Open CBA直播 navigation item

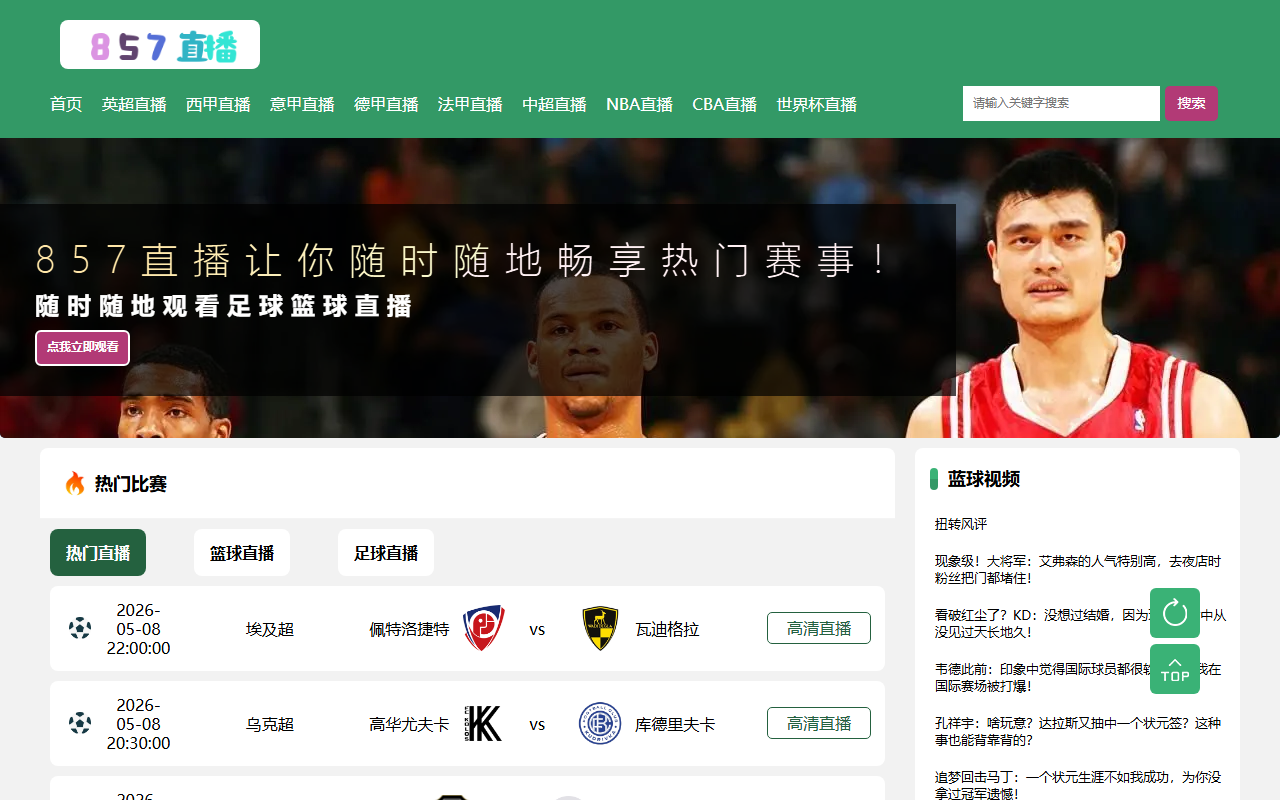(725, 104)
